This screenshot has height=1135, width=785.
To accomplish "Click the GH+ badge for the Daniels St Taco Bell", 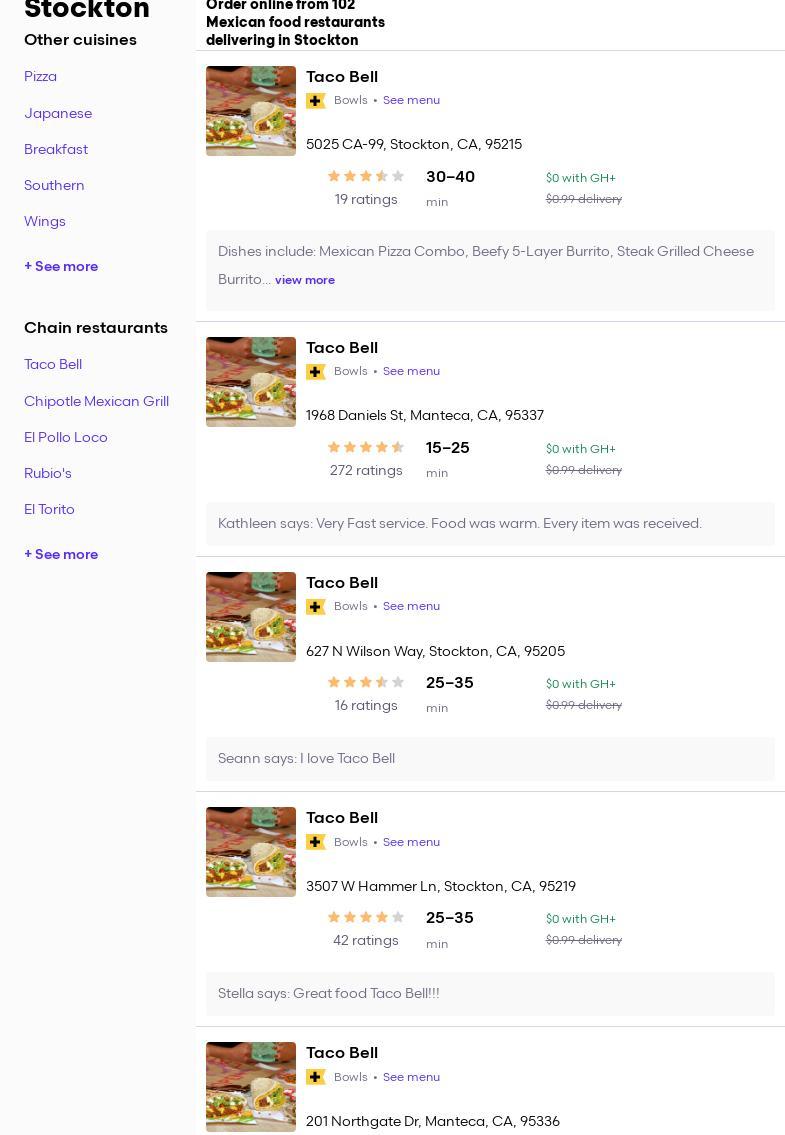I will [x=316, y=372].
